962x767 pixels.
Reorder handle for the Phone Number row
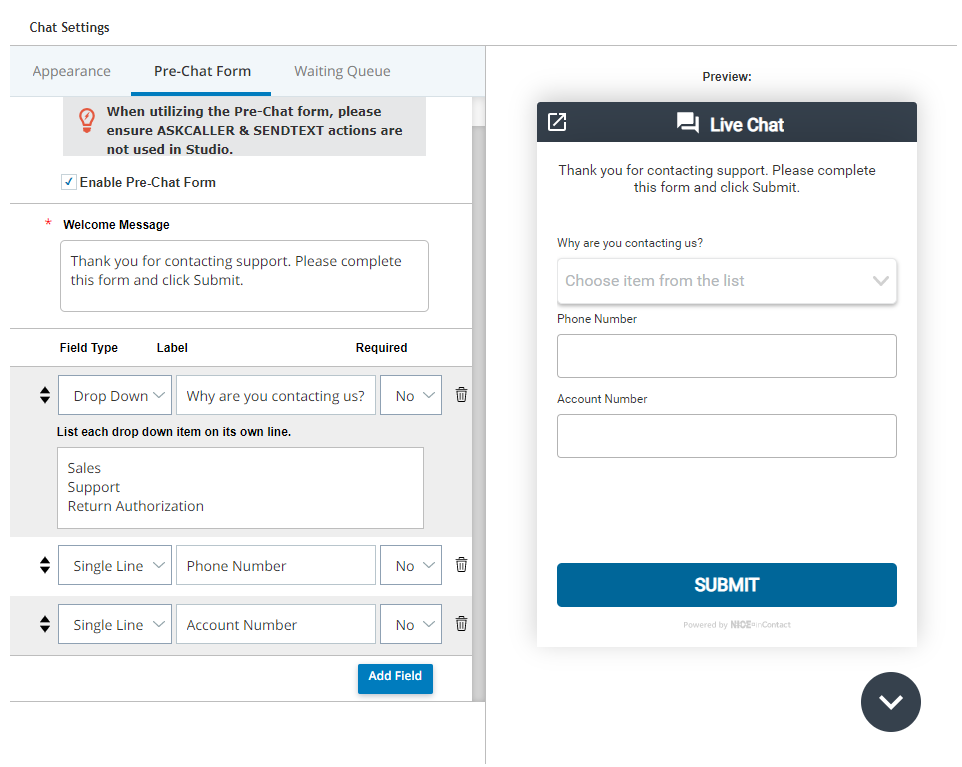pos(45,565)
